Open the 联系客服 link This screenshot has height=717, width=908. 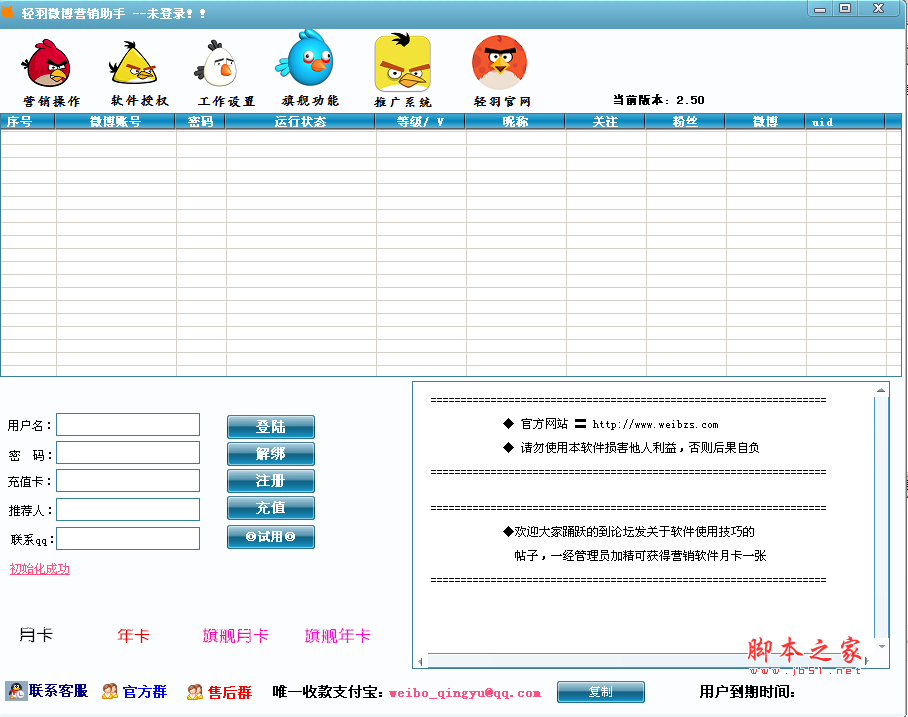(58, 691)
